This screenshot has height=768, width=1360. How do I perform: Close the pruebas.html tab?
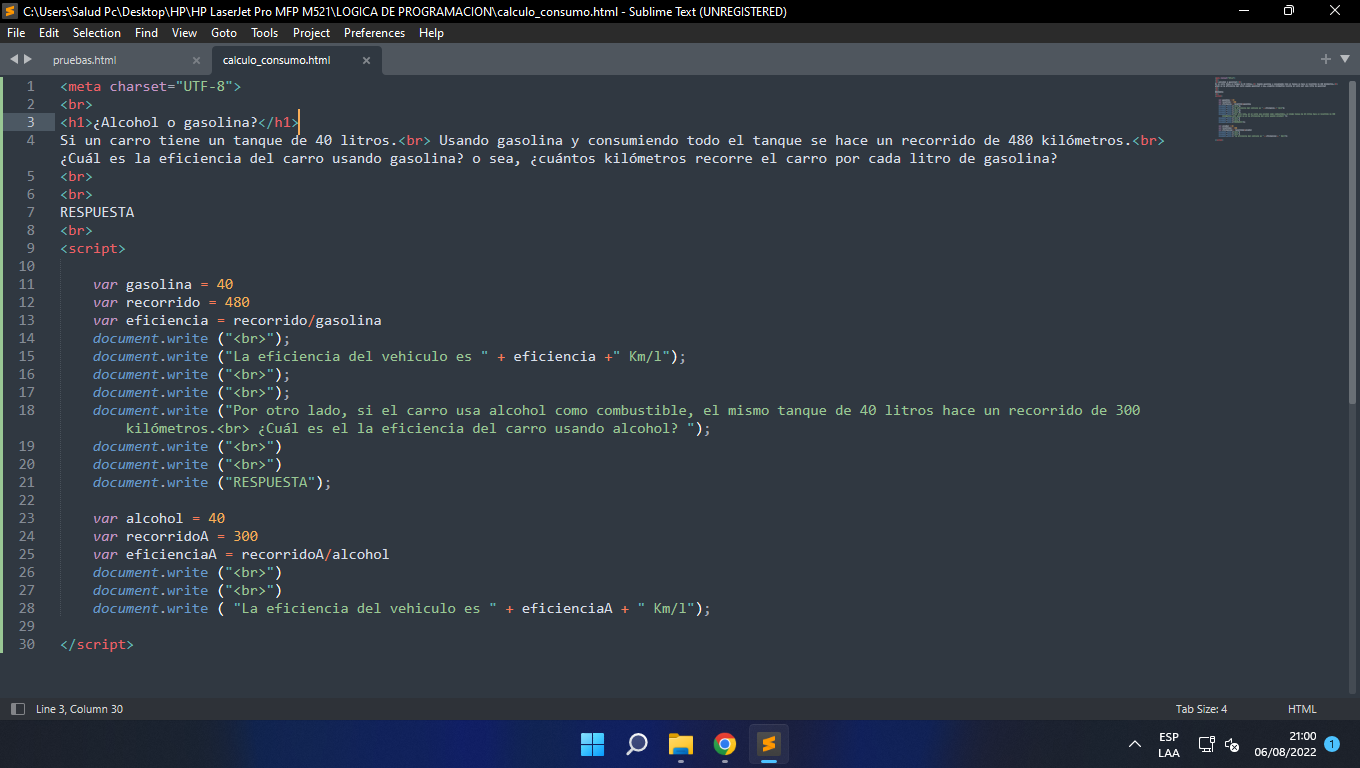(x=196, y=61)
